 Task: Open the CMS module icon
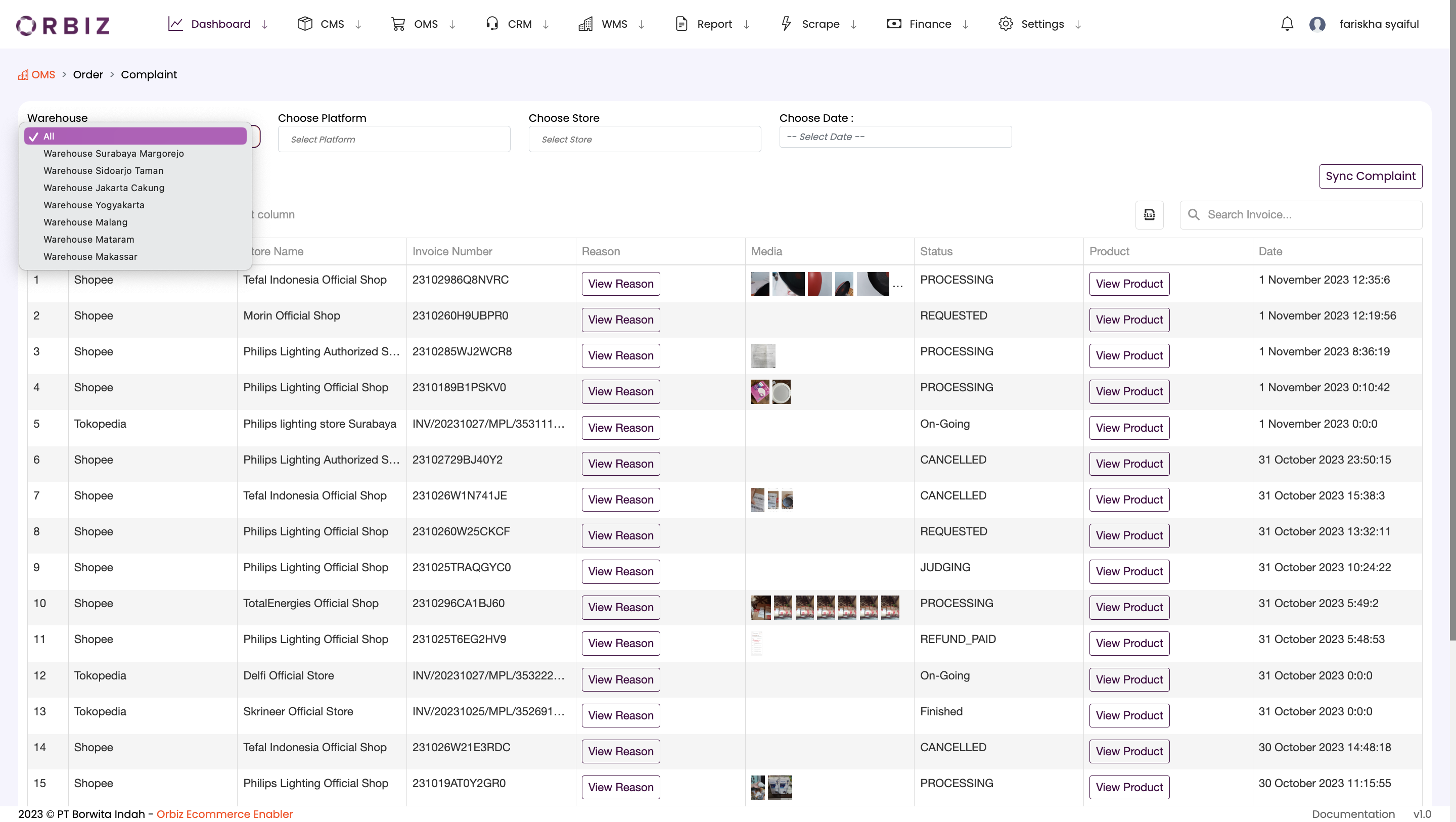pyautogui.click(x=305, y=24)
